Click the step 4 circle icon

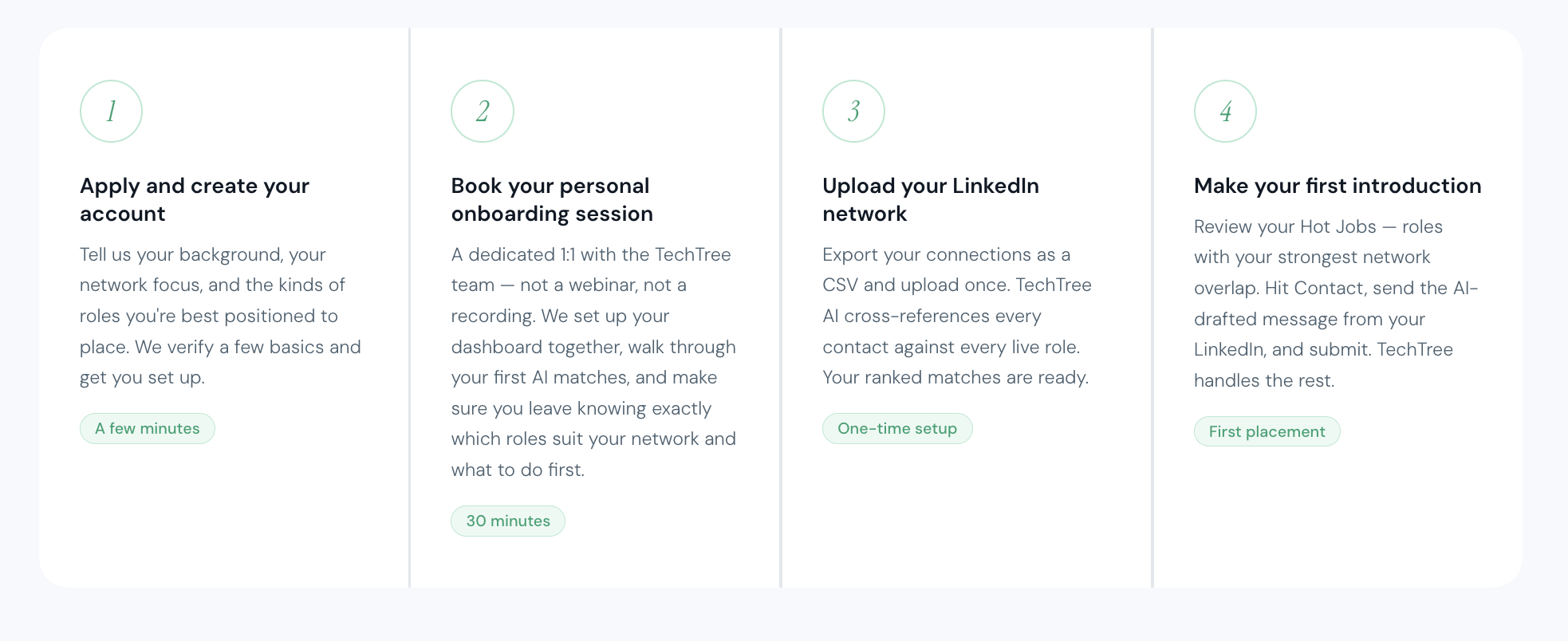click(1225, 111)
